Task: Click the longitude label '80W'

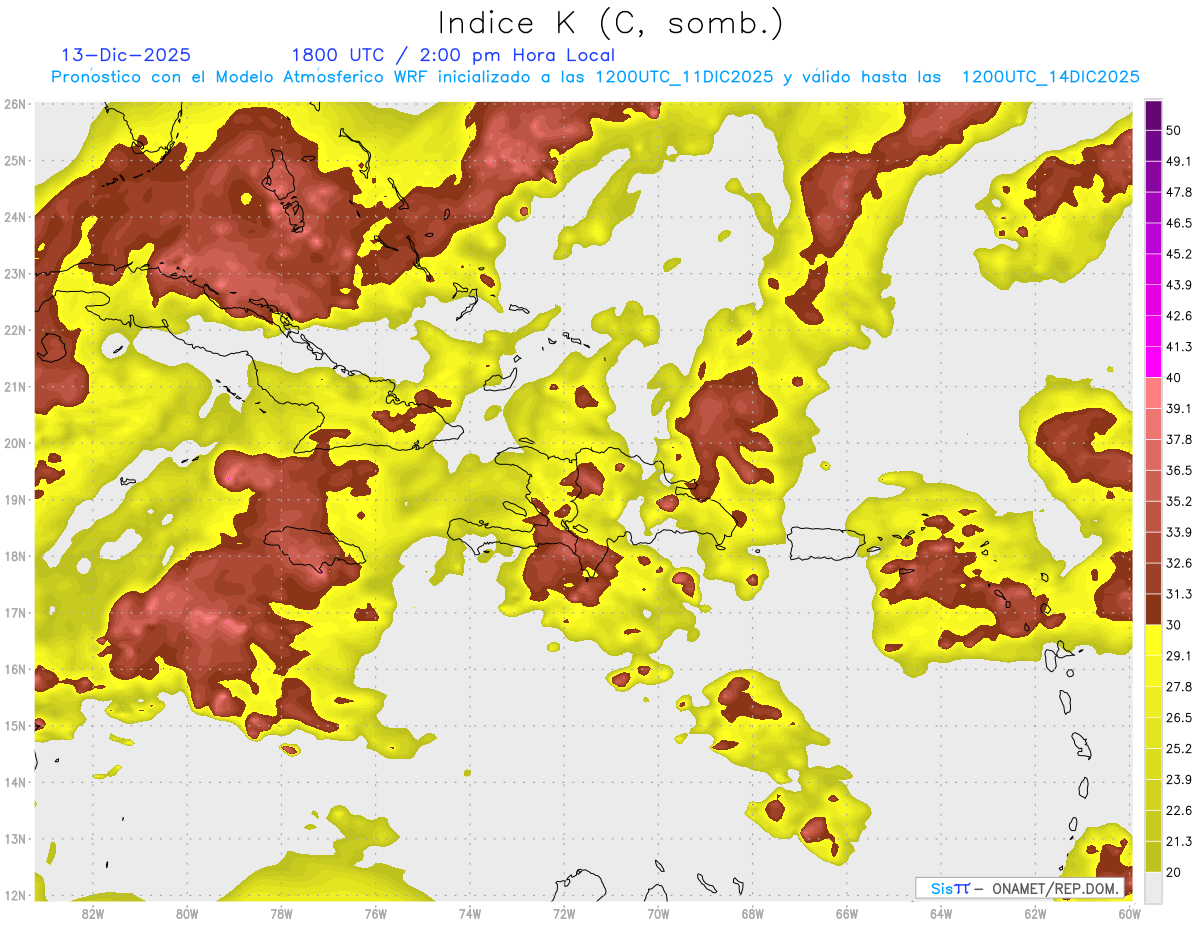Action: 187,913
